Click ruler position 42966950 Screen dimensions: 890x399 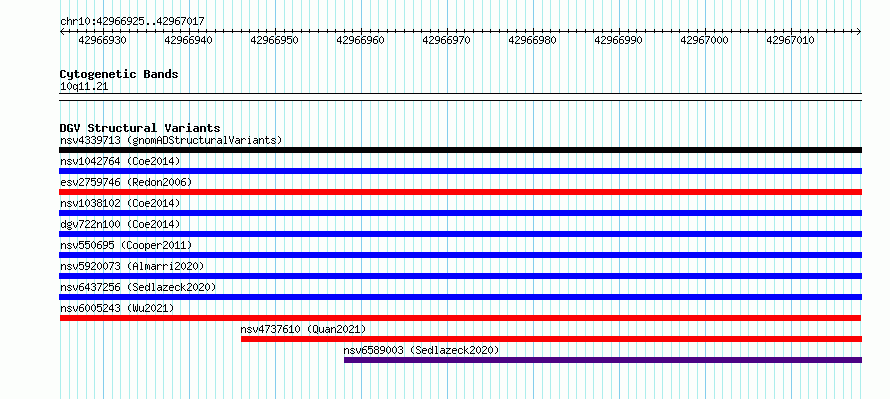274,40
